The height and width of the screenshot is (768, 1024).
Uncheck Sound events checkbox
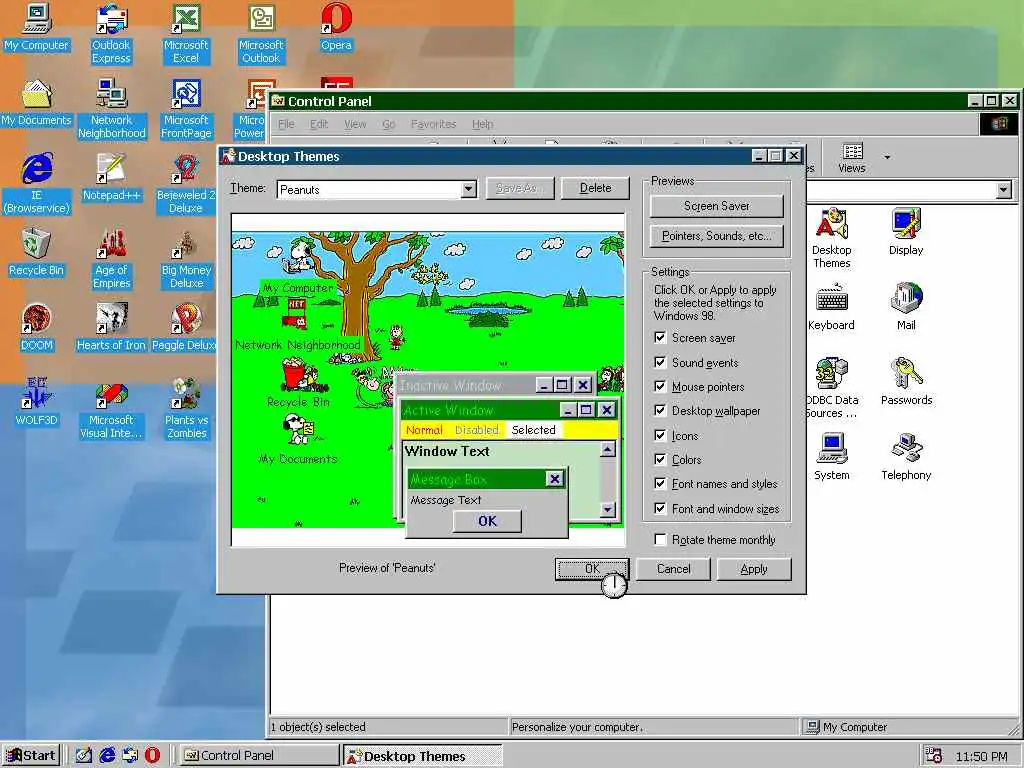click(x=660, y=362)
